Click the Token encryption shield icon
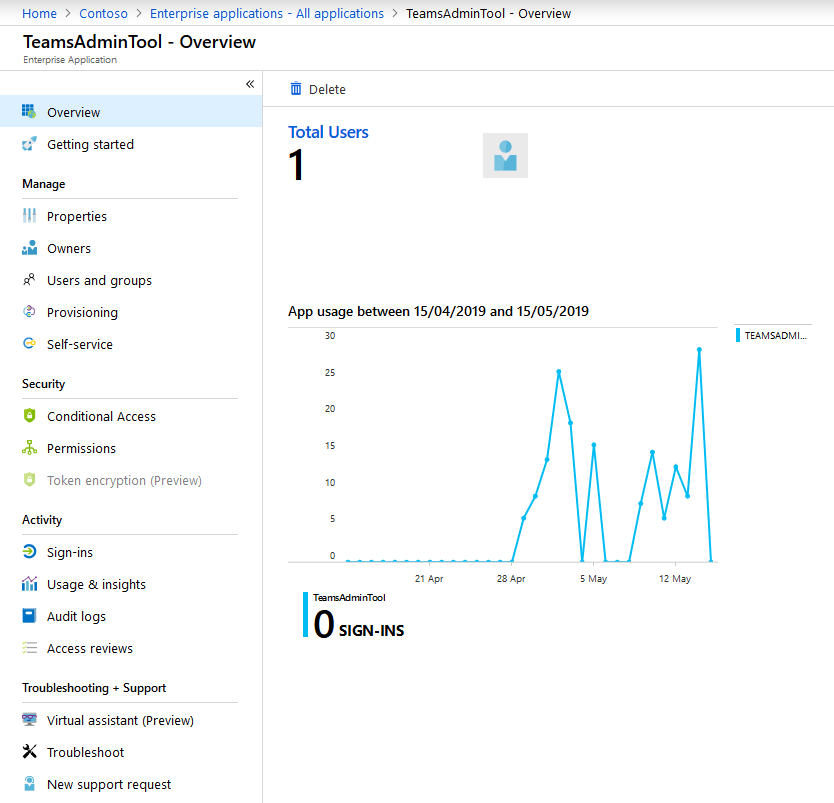This screenshot has width=834, height=803. point(29,480)
